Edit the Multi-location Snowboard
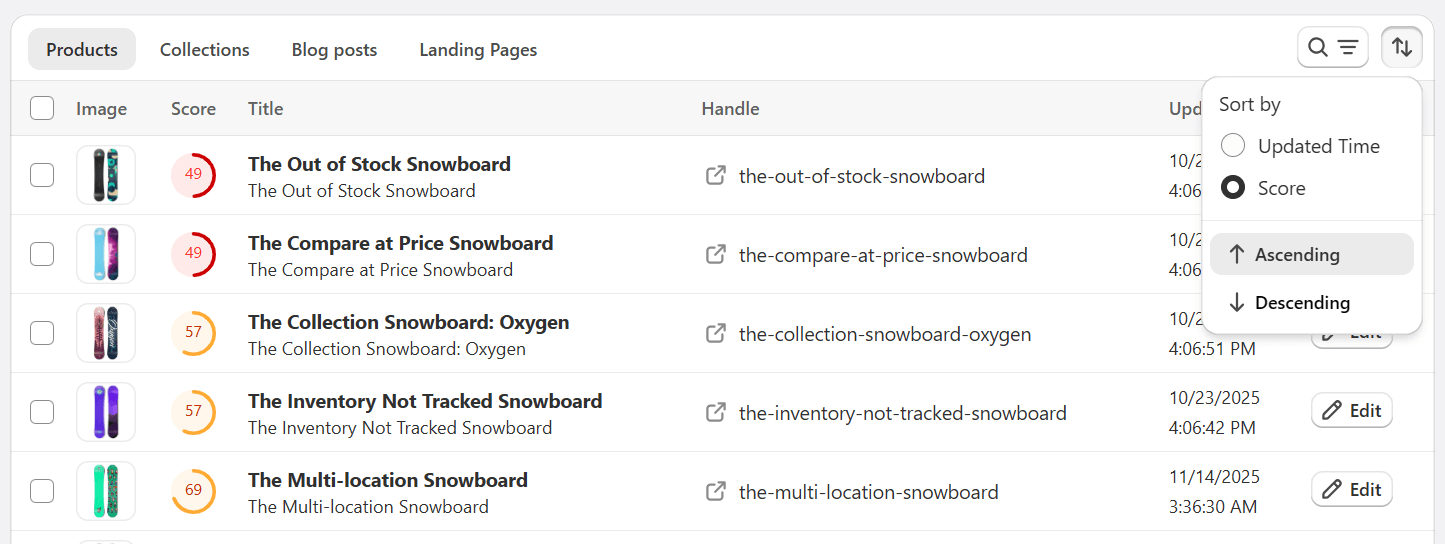 point(1351,489)
